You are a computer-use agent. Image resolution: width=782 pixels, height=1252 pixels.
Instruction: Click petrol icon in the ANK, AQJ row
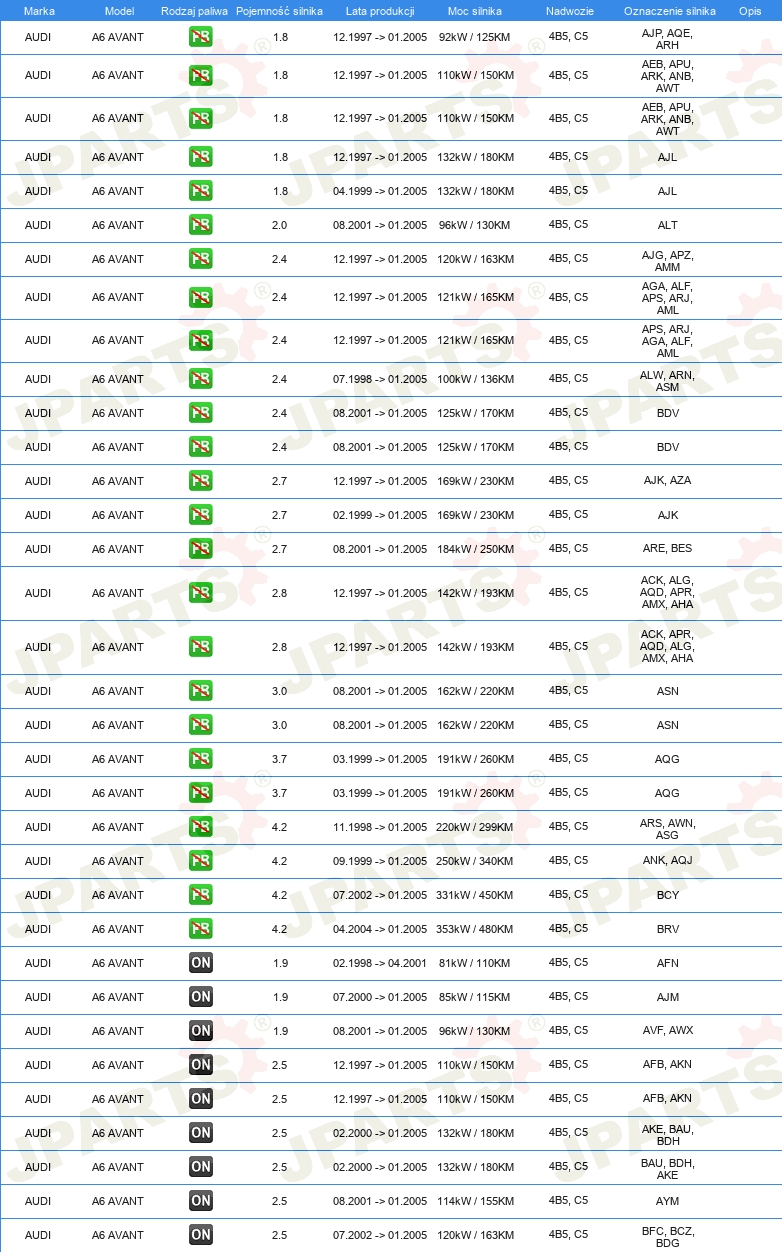(200, 861)
